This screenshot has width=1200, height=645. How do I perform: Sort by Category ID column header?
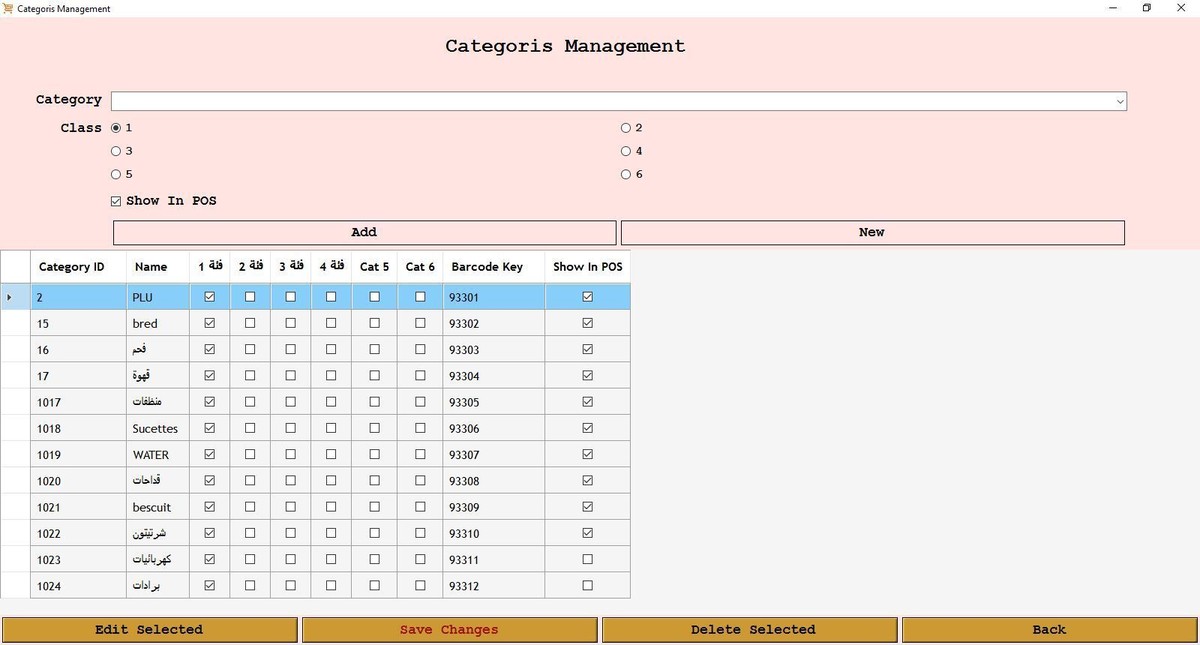point(71,267)
